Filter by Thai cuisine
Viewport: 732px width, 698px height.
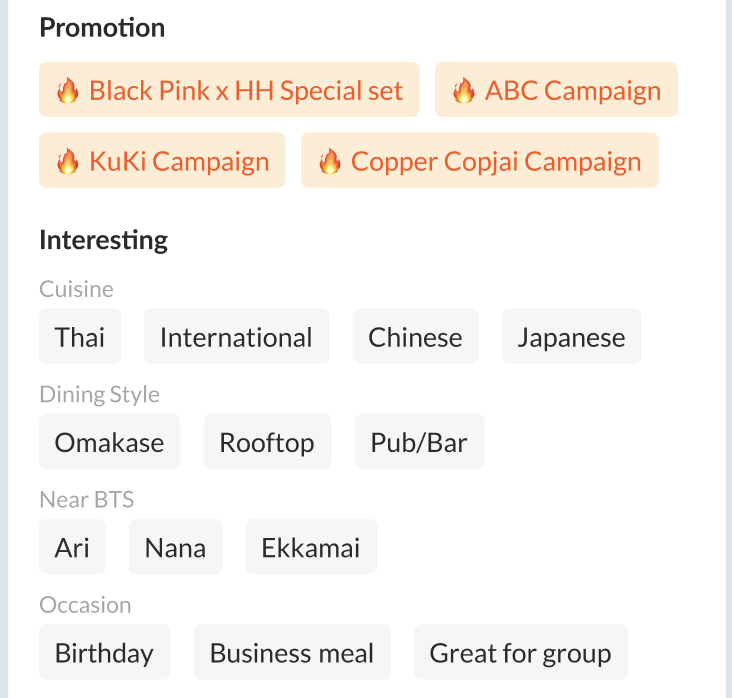tap(80, 337)
